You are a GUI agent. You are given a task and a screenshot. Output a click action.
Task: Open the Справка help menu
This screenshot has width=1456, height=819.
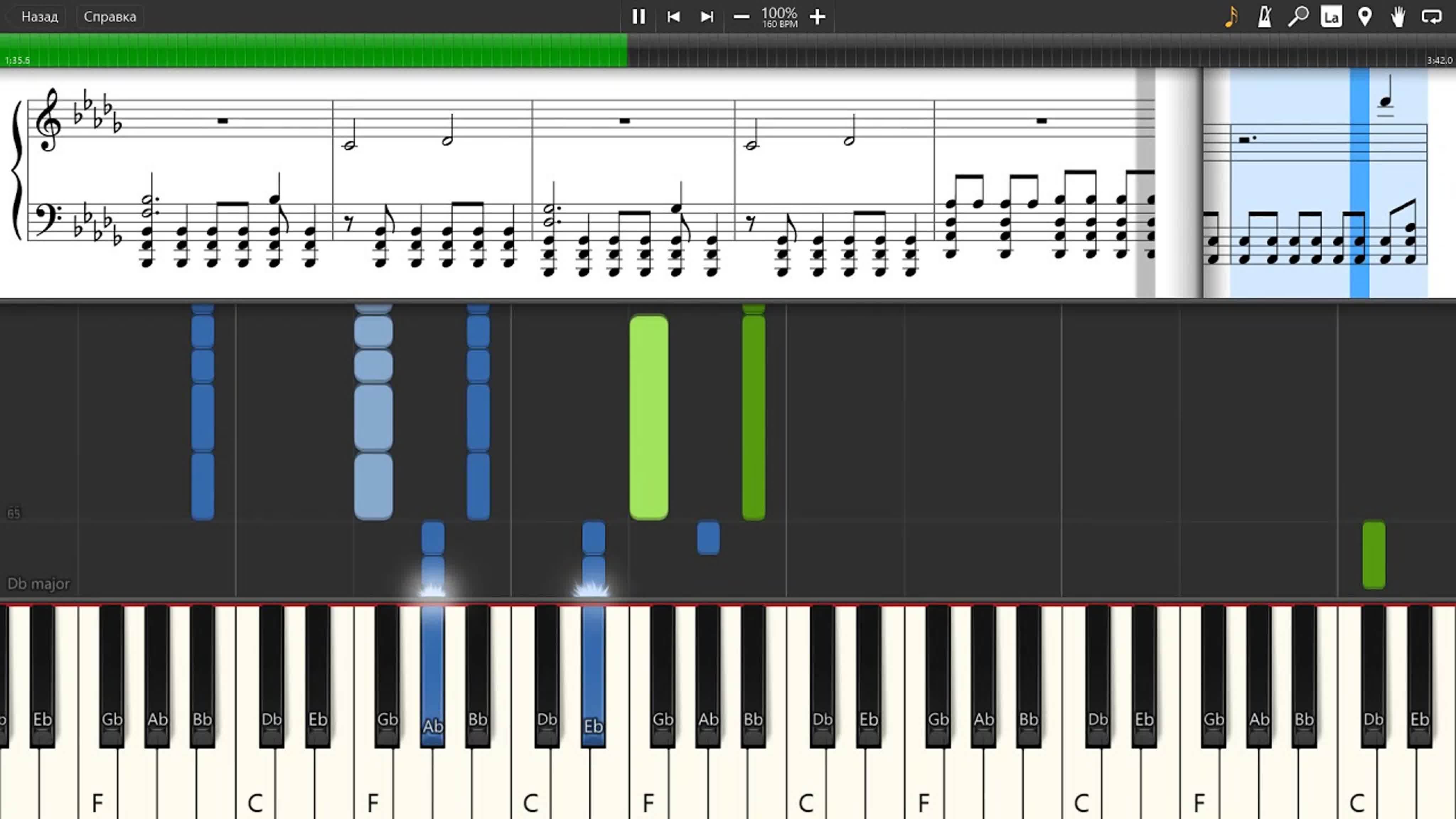coord(109,16)
